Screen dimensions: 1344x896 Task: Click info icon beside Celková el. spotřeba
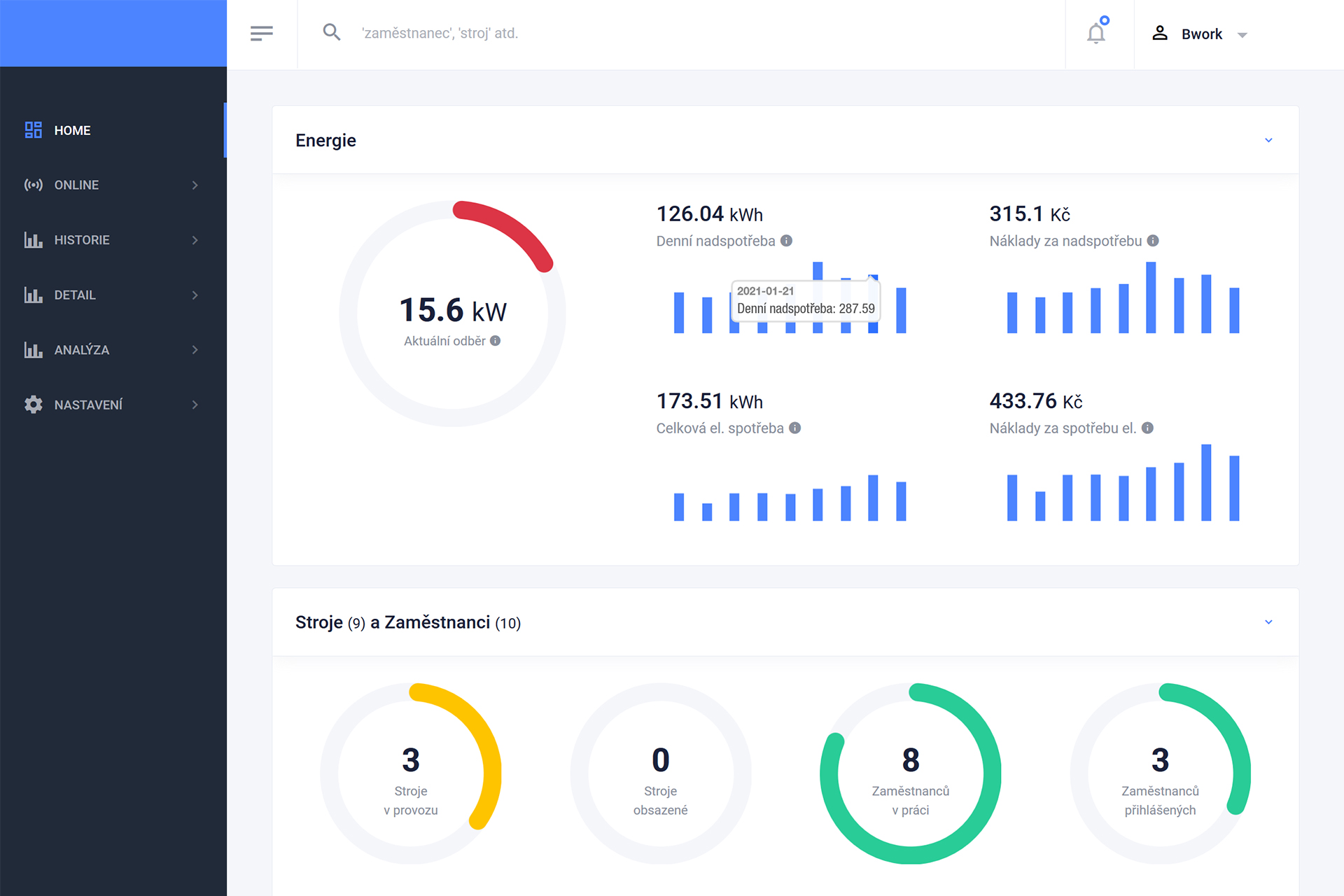(795, 428)
